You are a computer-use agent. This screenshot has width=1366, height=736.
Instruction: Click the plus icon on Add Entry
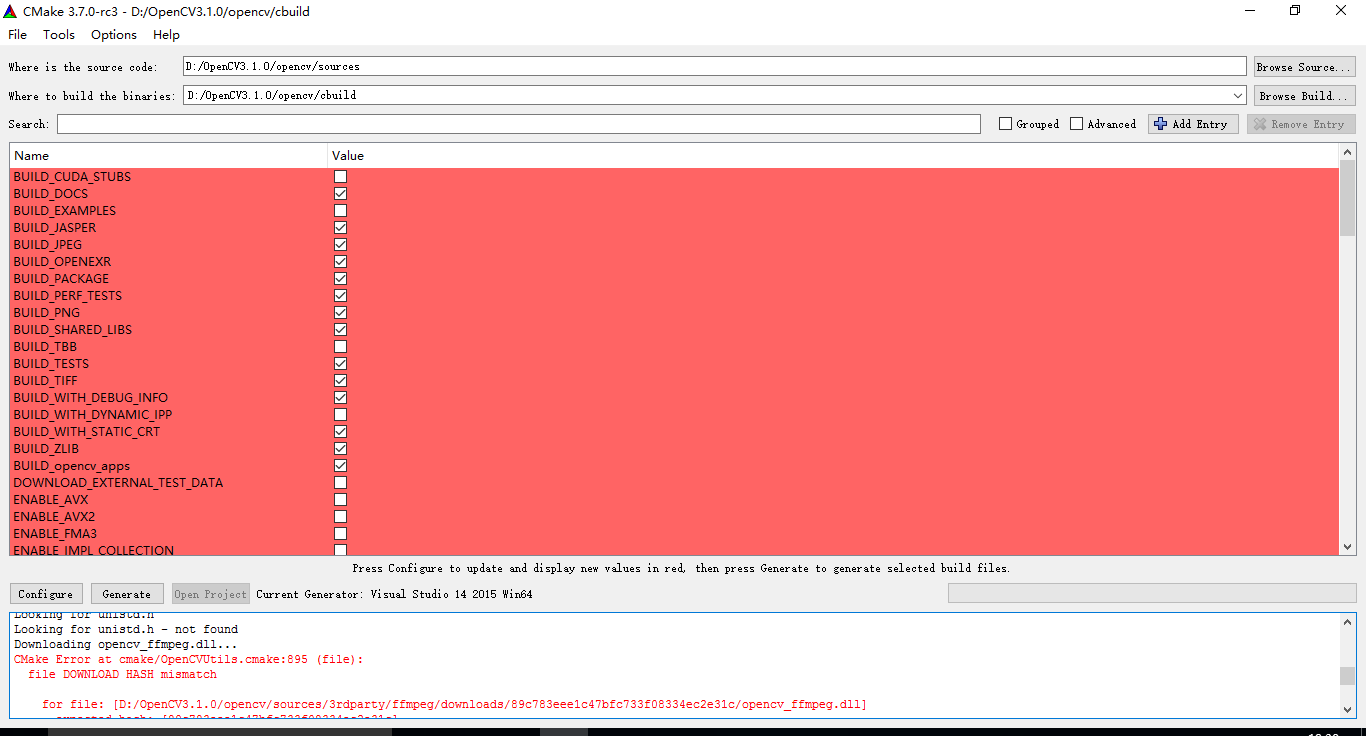[1160, 124]
